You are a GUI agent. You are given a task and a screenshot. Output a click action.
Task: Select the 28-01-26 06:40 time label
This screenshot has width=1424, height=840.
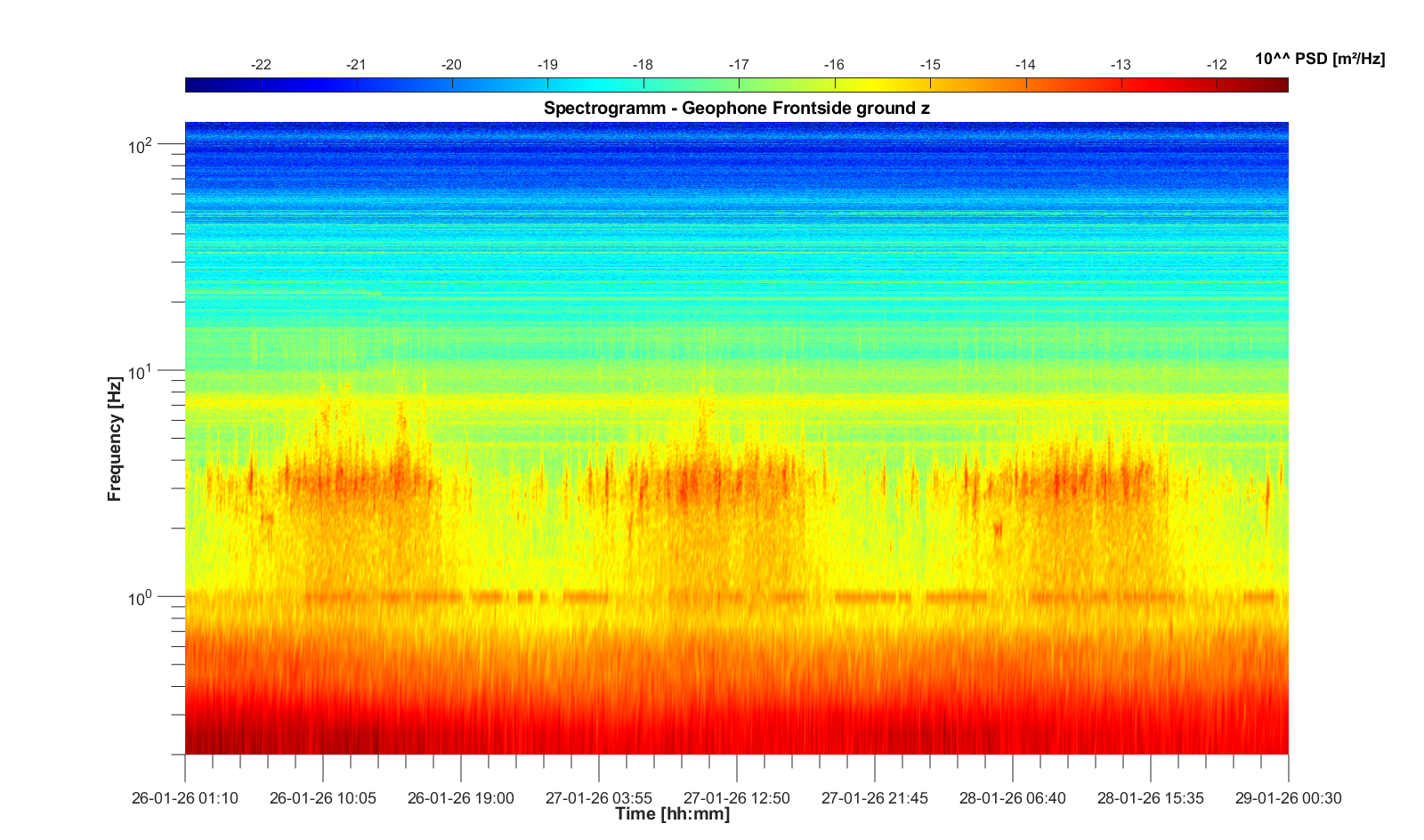(x=1013, y=798)
